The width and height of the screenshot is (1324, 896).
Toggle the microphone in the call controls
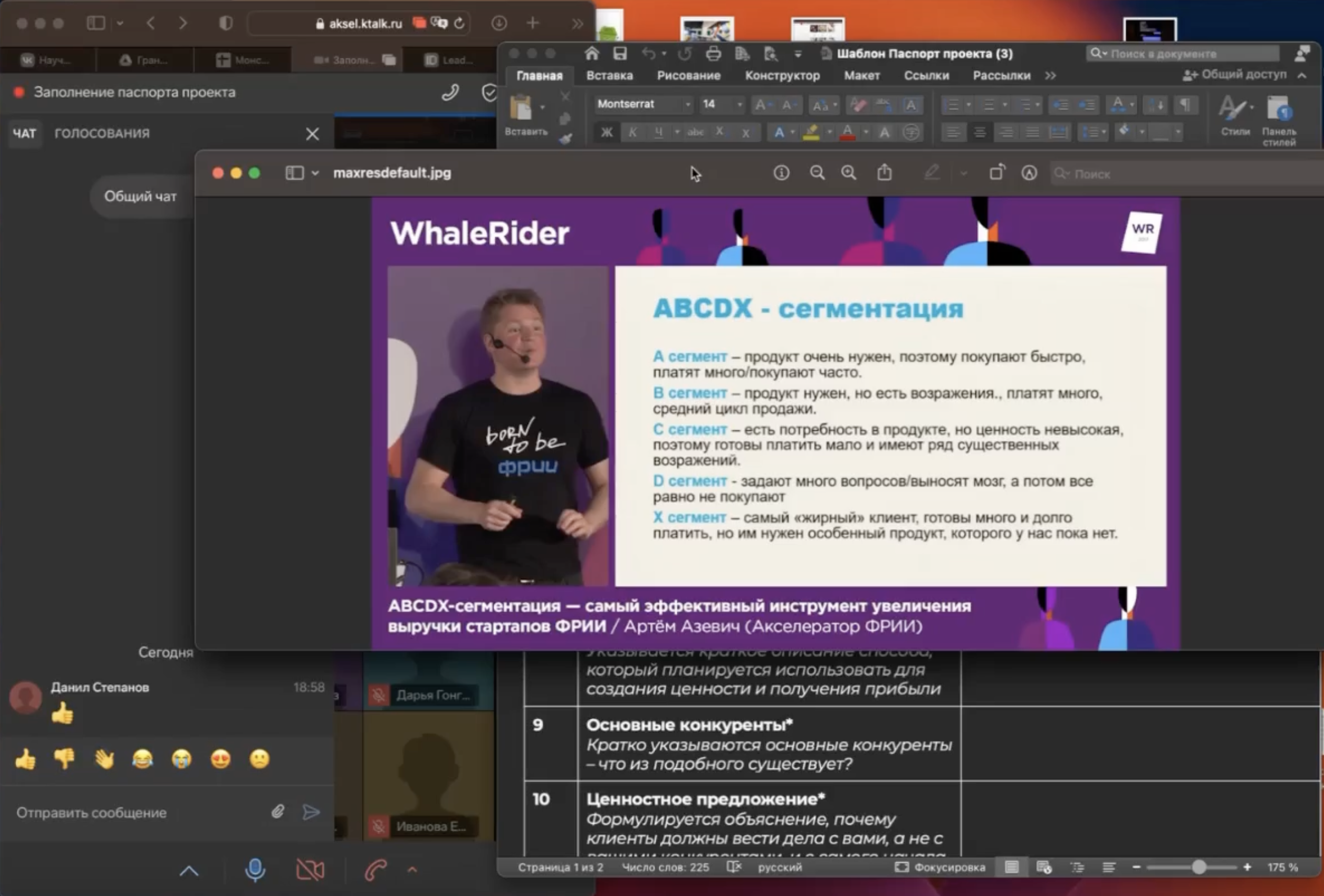click(255, 869)
